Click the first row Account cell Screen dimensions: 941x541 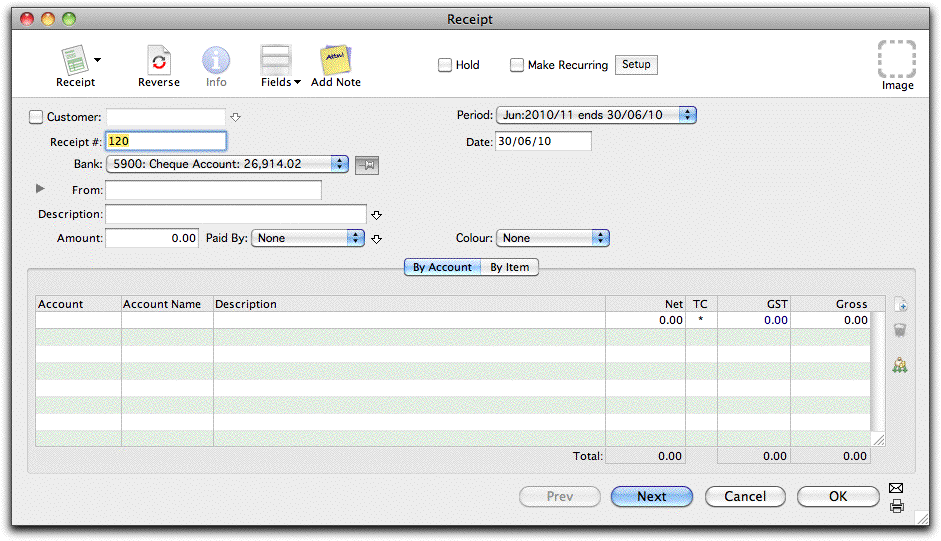78,320
